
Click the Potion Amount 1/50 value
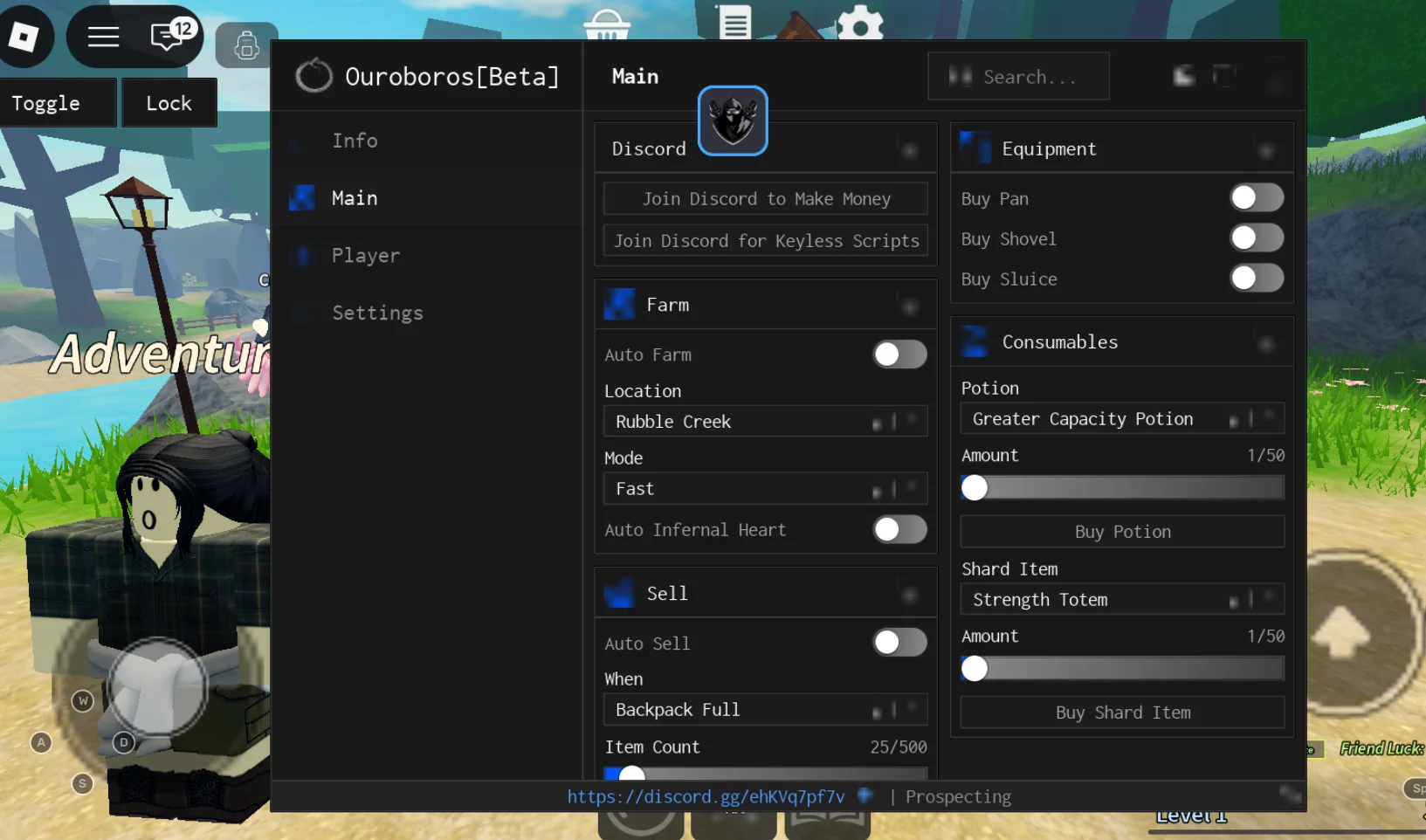tap(1265, 456)
